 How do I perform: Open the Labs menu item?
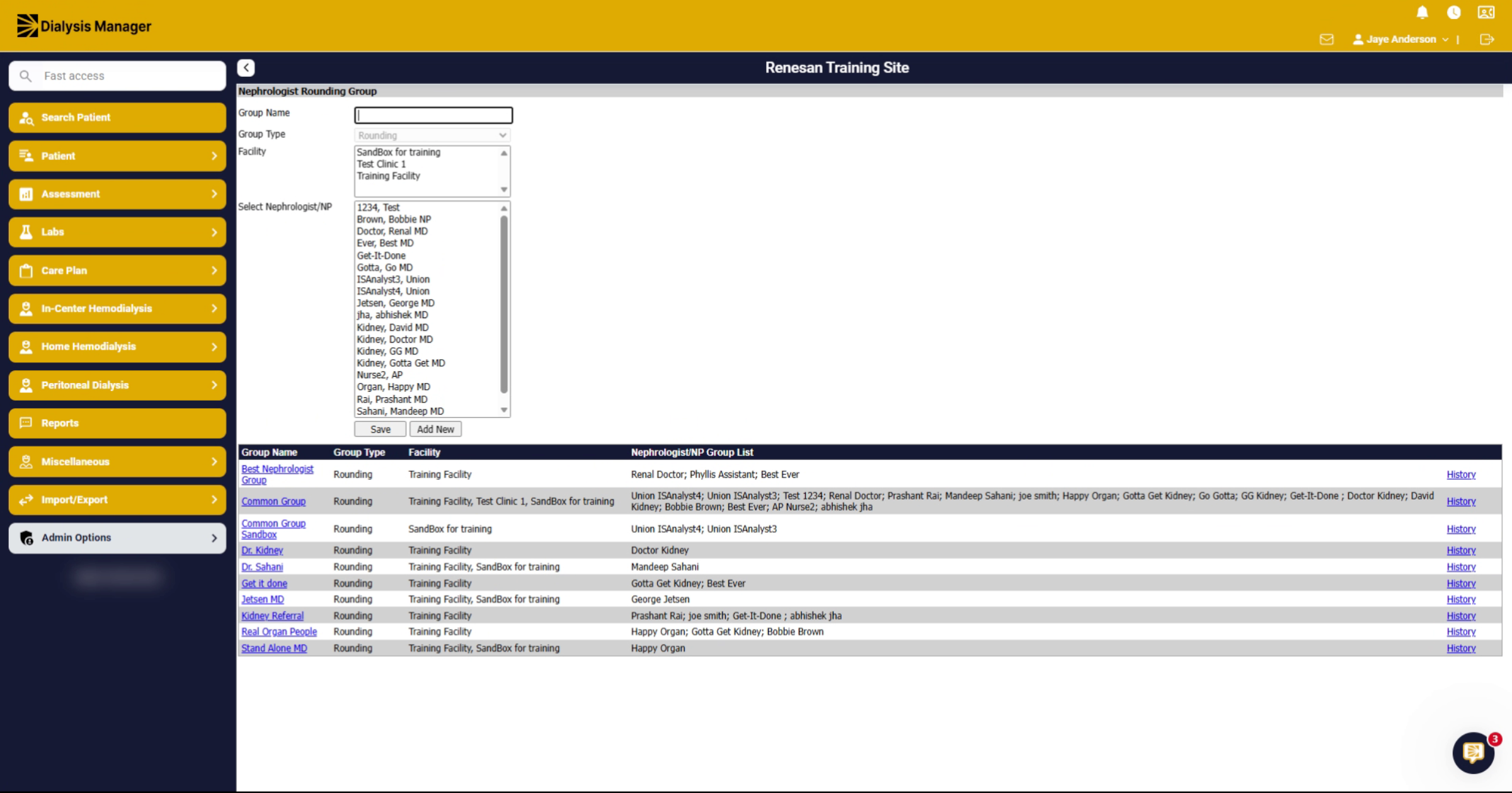(117, 232)
